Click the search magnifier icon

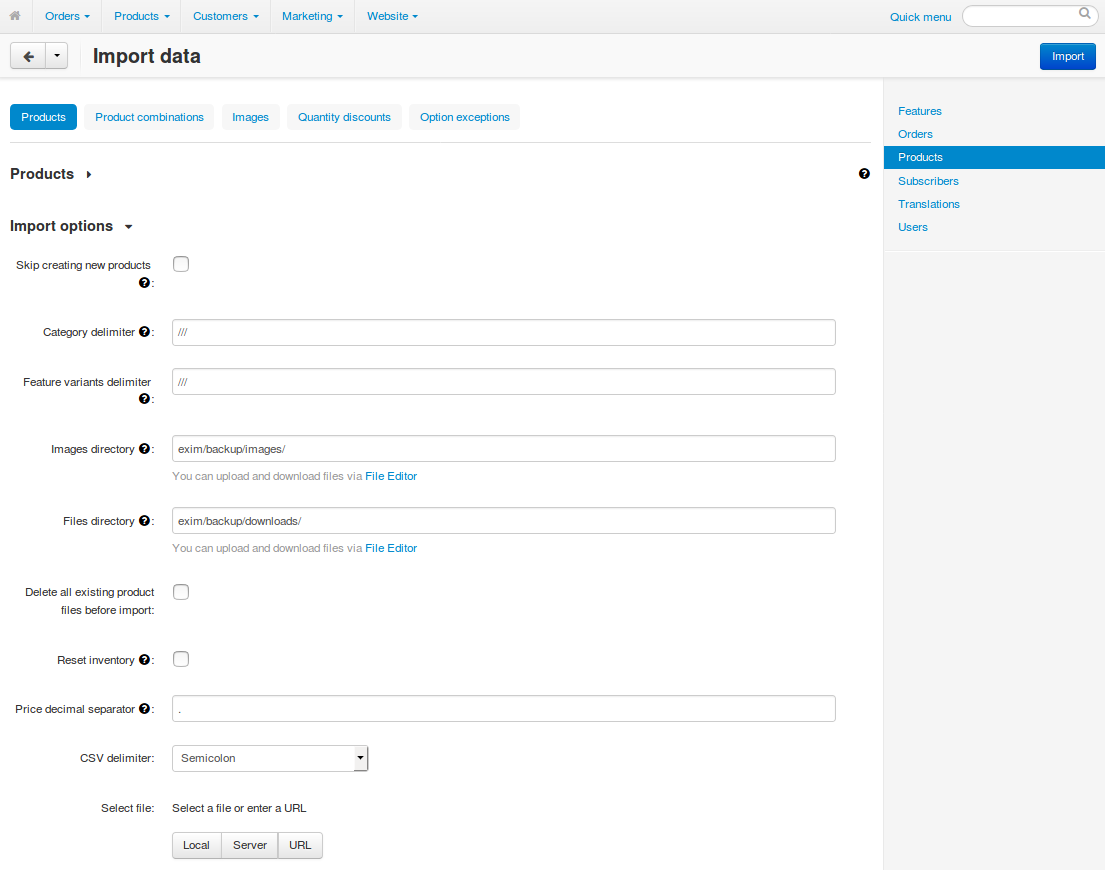pyautogui.click(x=1085, y=13)
